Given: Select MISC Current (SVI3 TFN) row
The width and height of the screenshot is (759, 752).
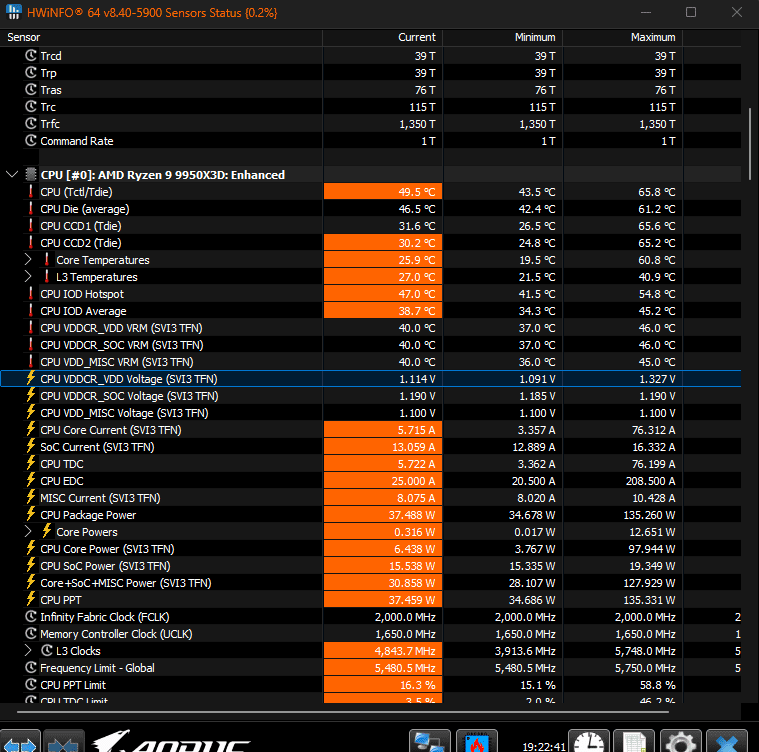Looking at the screenshot, I should coord(371,498).
